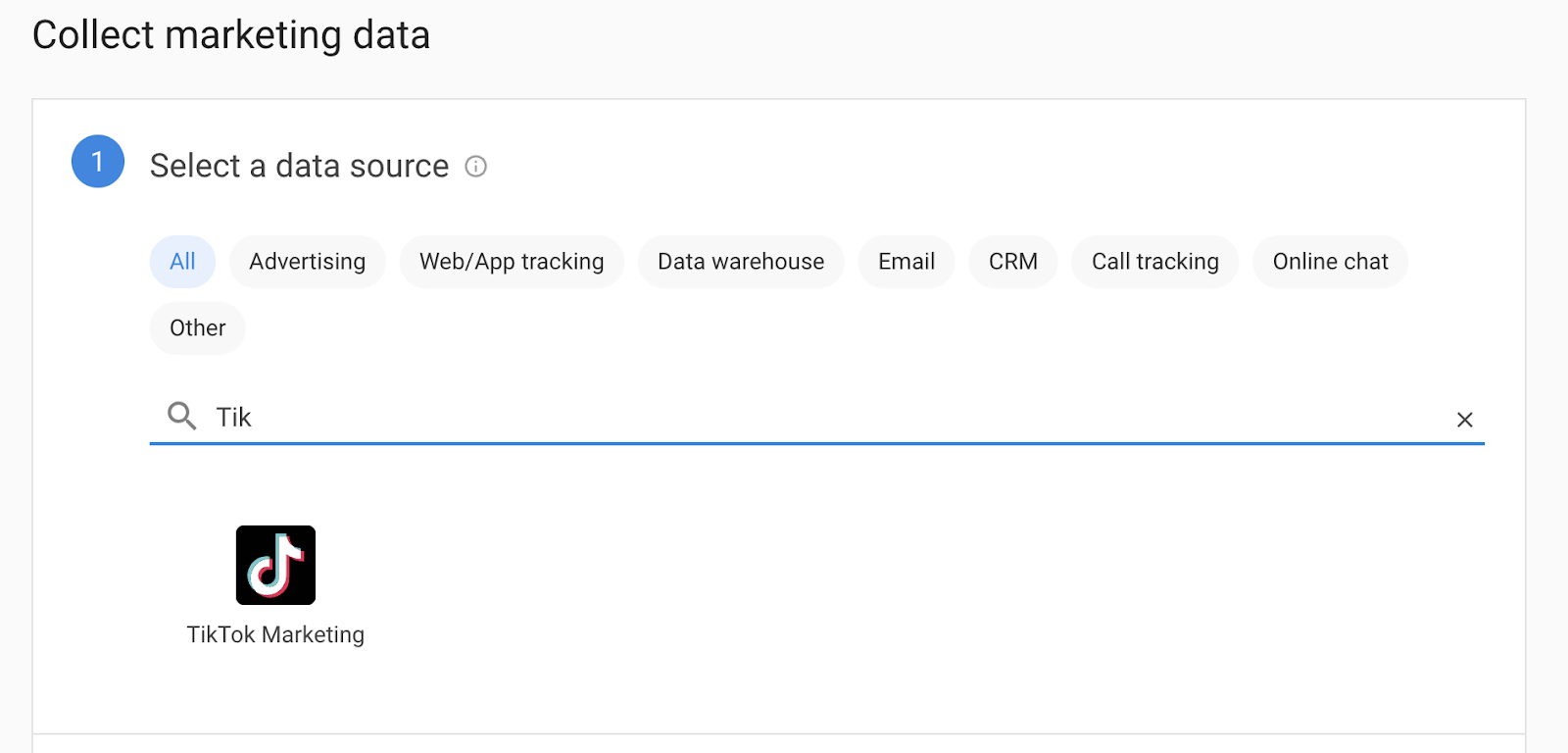Click the info icon beside Select a data source
Screen dimensions: 1568x753
pyautogui.click(x=475, y=167)
